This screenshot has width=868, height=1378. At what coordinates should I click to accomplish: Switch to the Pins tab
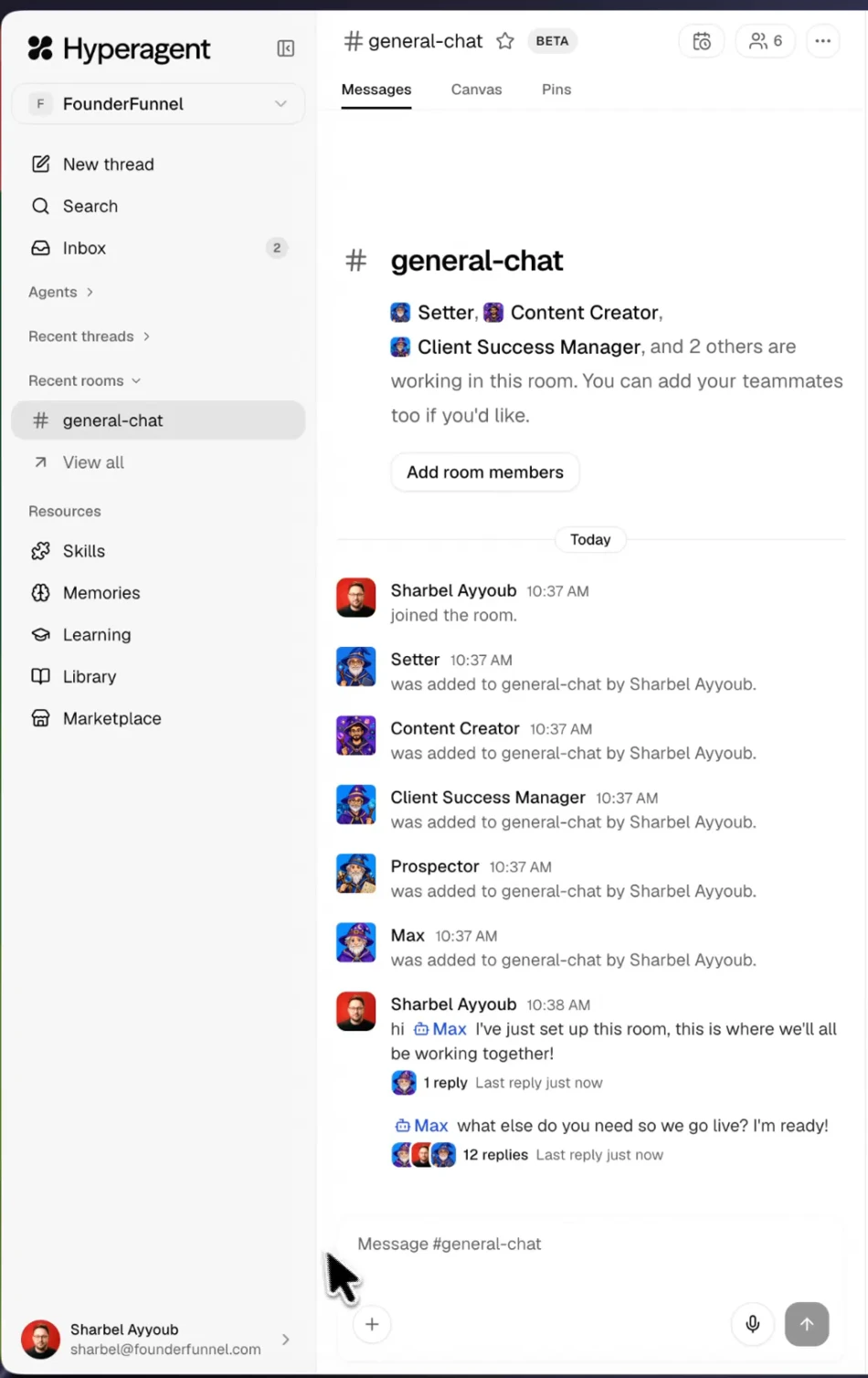click(556, 90)
